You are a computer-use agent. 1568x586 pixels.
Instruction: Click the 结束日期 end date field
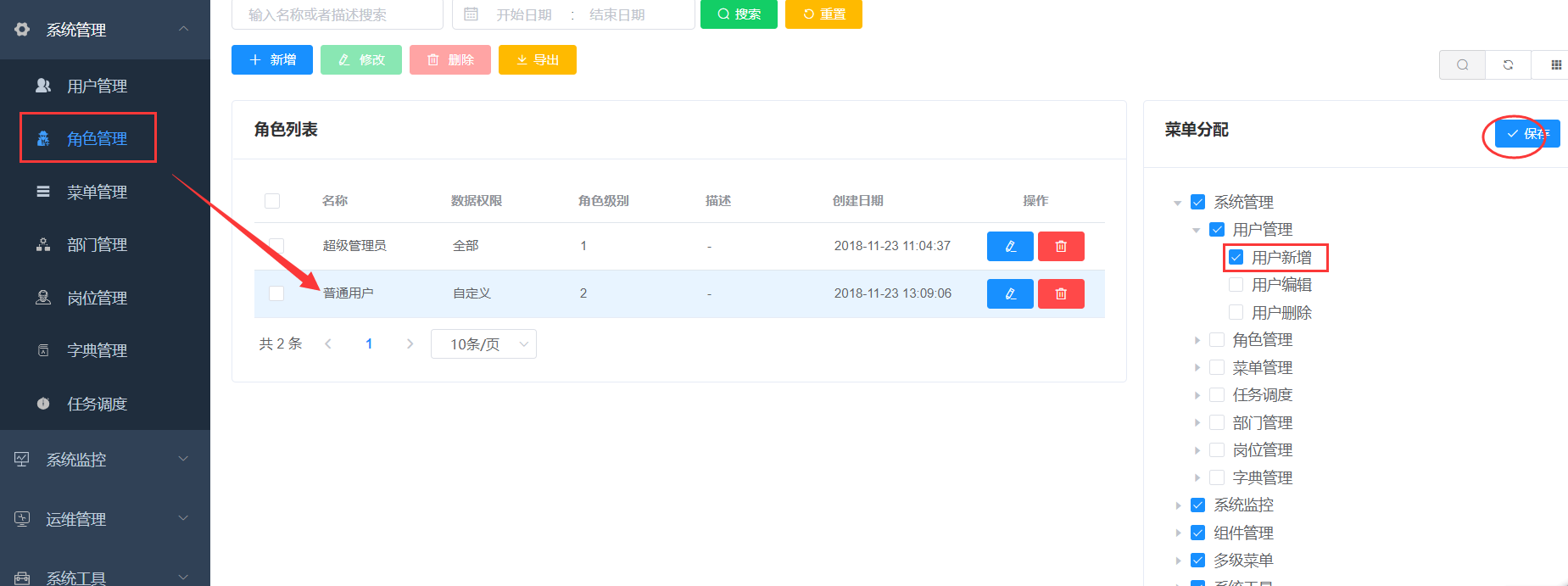coord(617,14)
